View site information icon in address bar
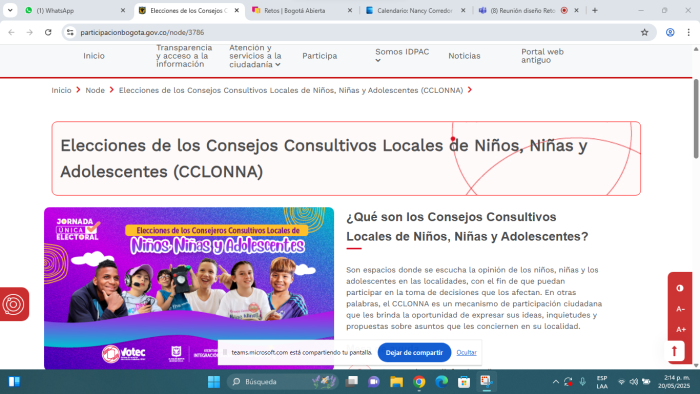700x394 pixels. [x=70, y=32]
